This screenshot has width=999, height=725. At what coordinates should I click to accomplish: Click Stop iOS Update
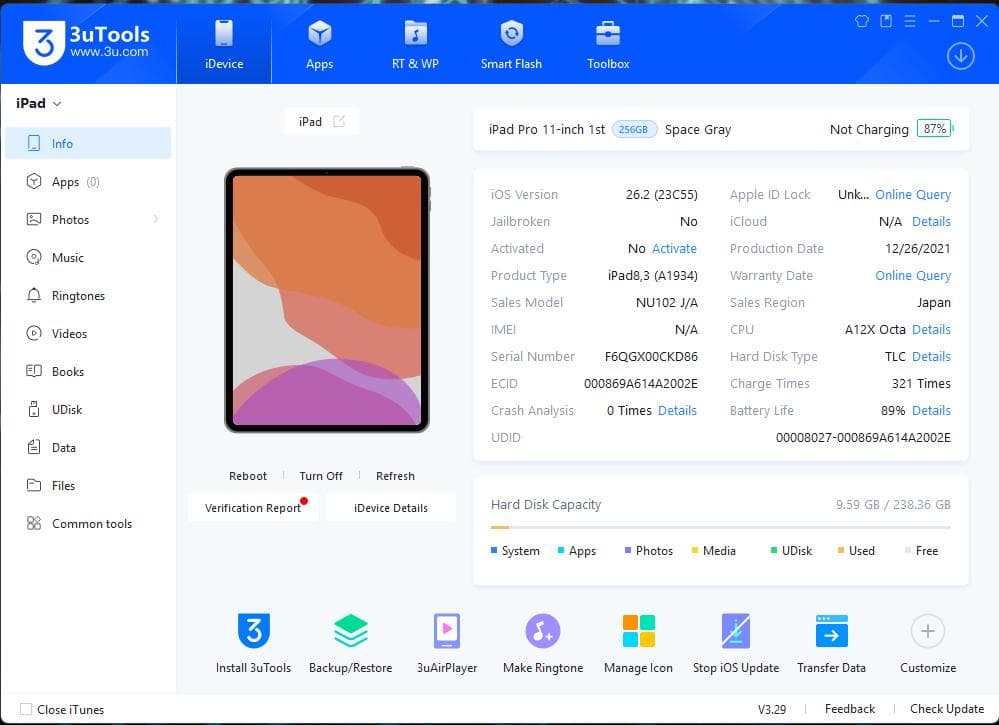(x=736, y=640)
